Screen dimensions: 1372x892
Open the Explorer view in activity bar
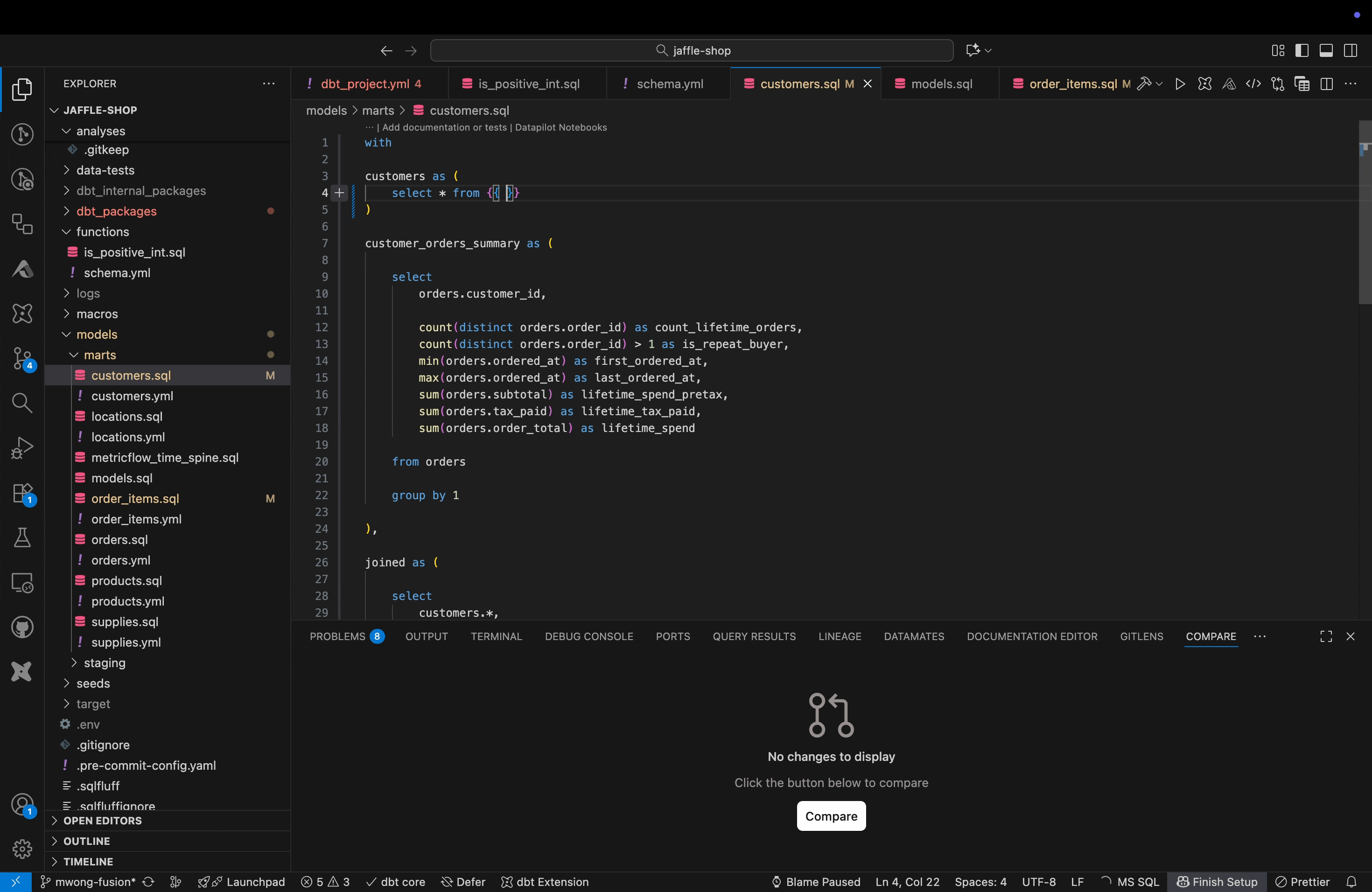pos(22,89)
